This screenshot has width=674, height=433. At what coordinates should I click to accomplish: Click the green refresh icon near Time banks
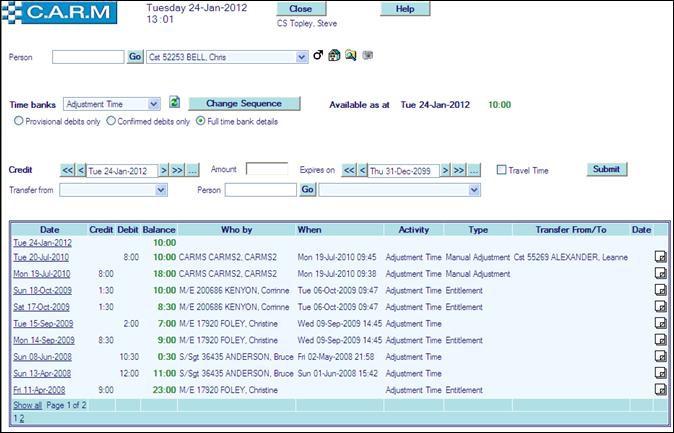(174, 103)
